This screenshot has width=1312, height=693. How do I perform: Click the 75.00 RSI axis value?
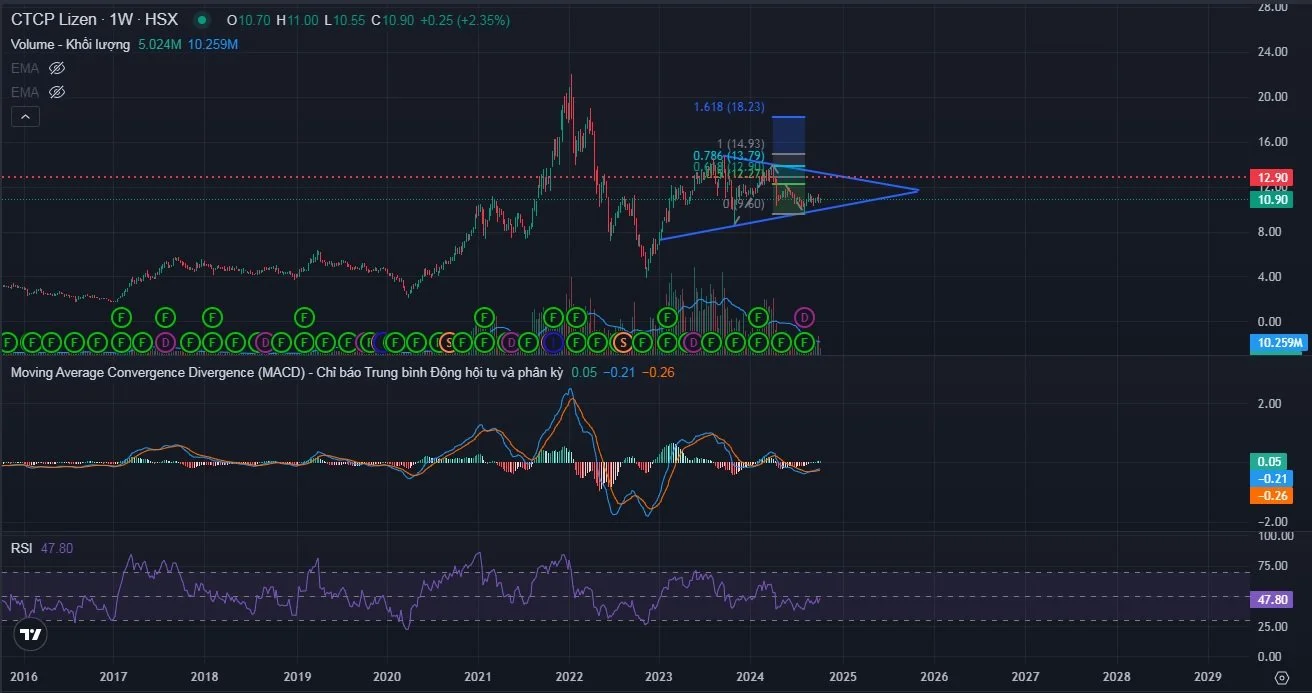click(x=1272, y=566)
